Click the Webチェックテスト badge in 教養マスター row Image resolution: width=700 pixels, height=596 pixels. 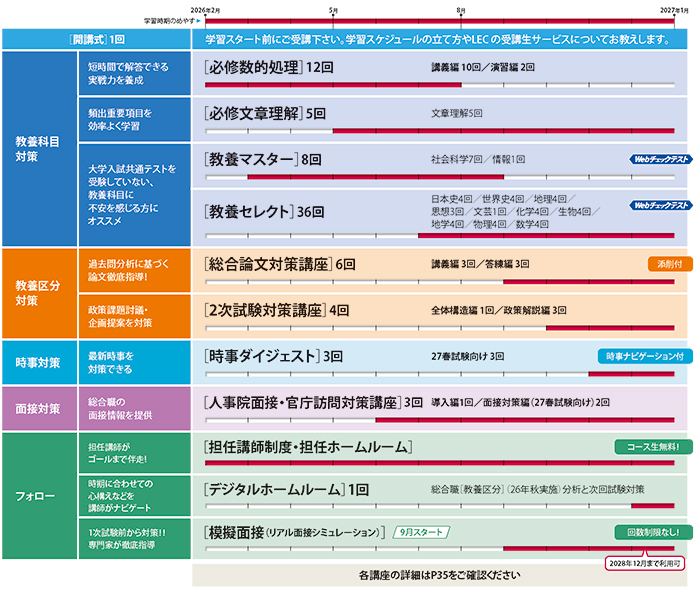tap(660, 159)
